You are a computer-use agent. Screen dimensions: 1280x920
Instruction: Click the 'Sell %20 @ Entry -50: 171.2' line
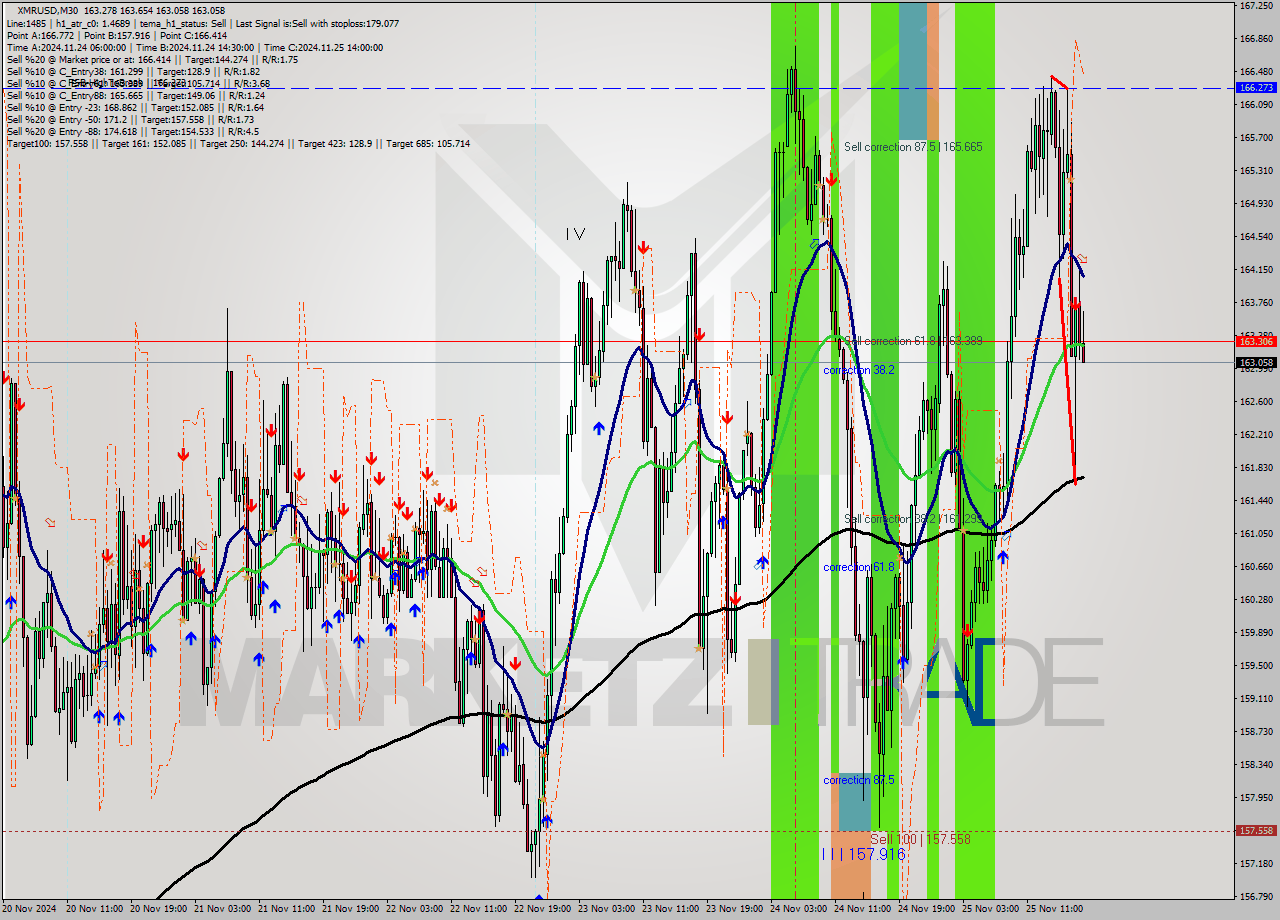130,119
